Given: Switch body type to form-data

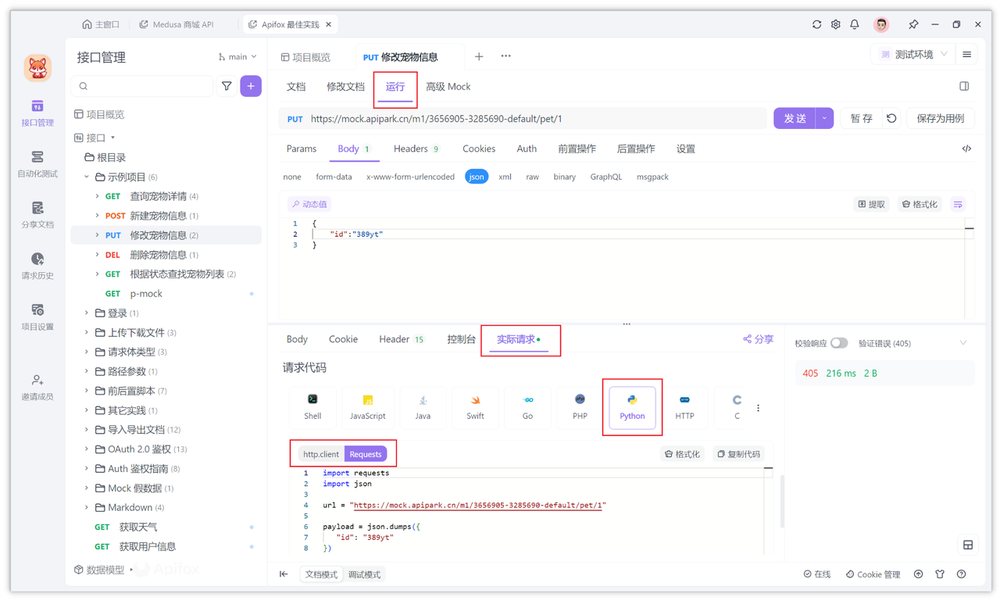Looking at the screenshot, I should (335, 176).
